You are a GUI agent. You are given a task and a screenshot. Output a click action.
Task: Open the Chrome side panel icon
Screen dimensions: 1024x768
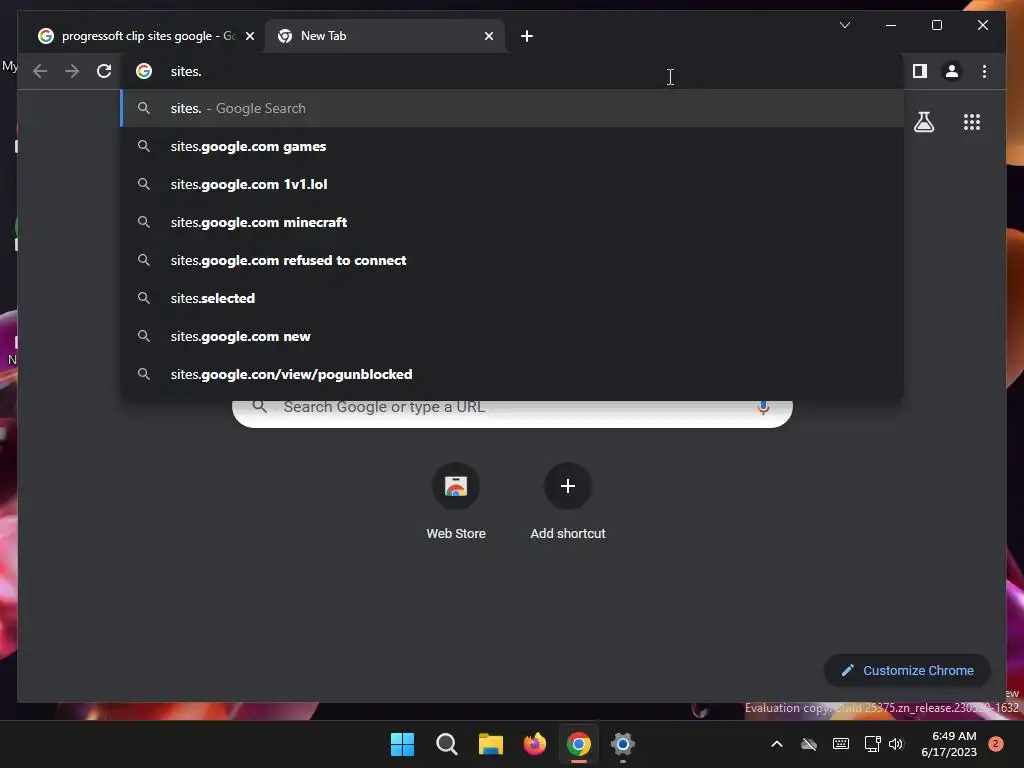tap(920, 71)
